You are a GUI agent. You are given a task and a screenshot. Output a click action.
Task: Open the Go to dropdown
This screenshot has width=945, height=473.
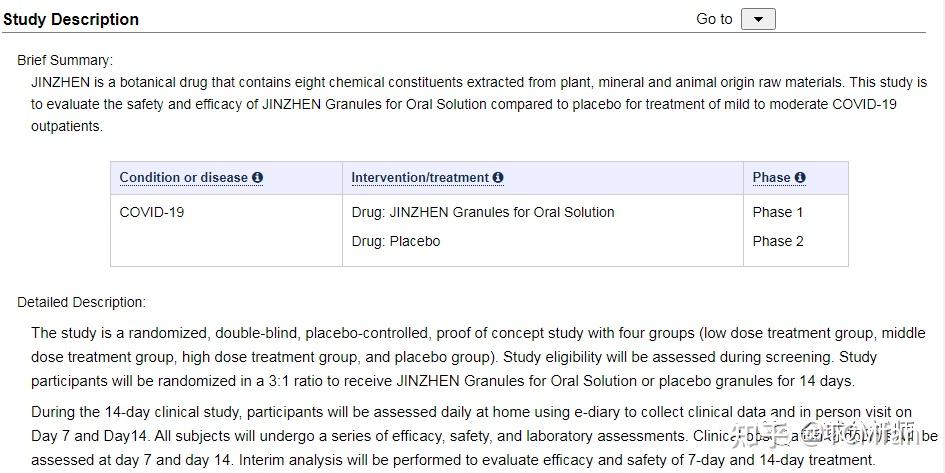[758, 19]
